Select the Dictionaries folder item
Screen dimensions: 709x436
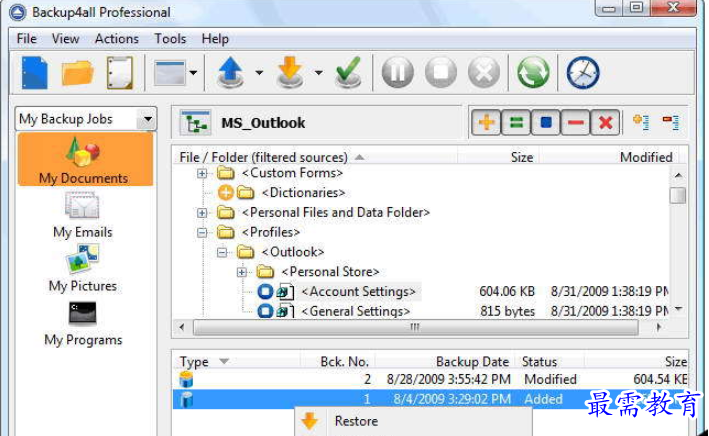(303, 193)
